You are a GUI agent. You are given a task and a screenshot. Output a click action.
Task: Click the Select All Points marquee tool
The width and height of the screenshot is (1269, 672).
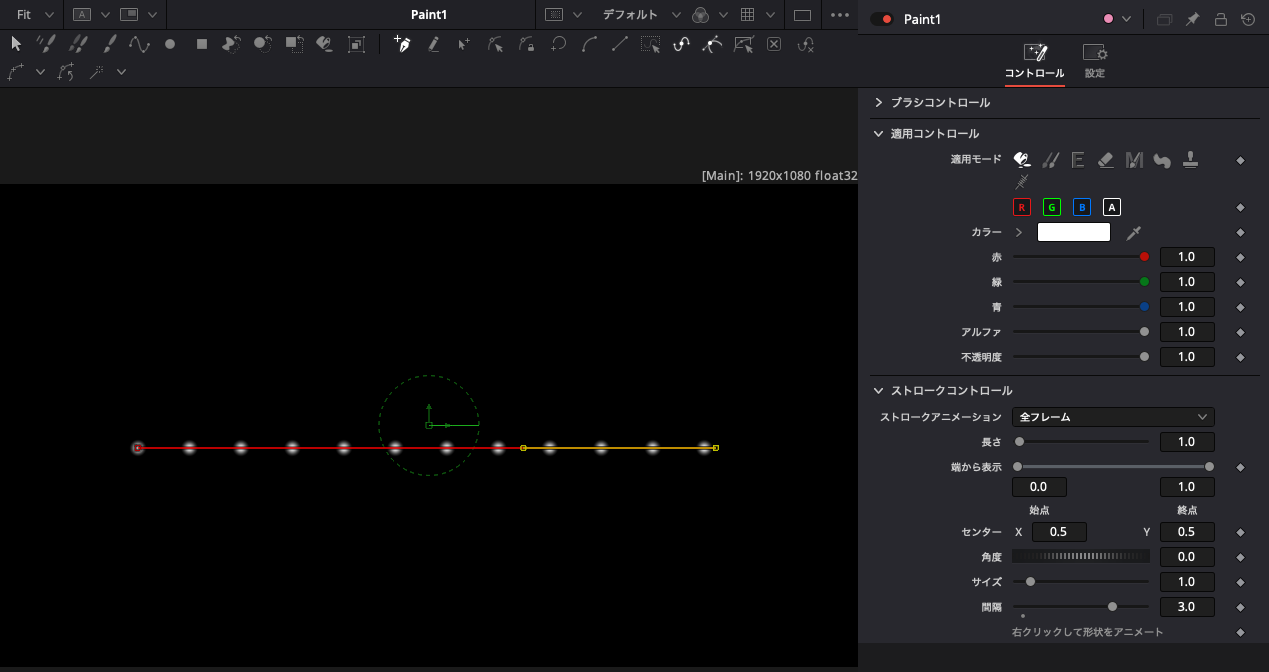(x=651, y=44)
